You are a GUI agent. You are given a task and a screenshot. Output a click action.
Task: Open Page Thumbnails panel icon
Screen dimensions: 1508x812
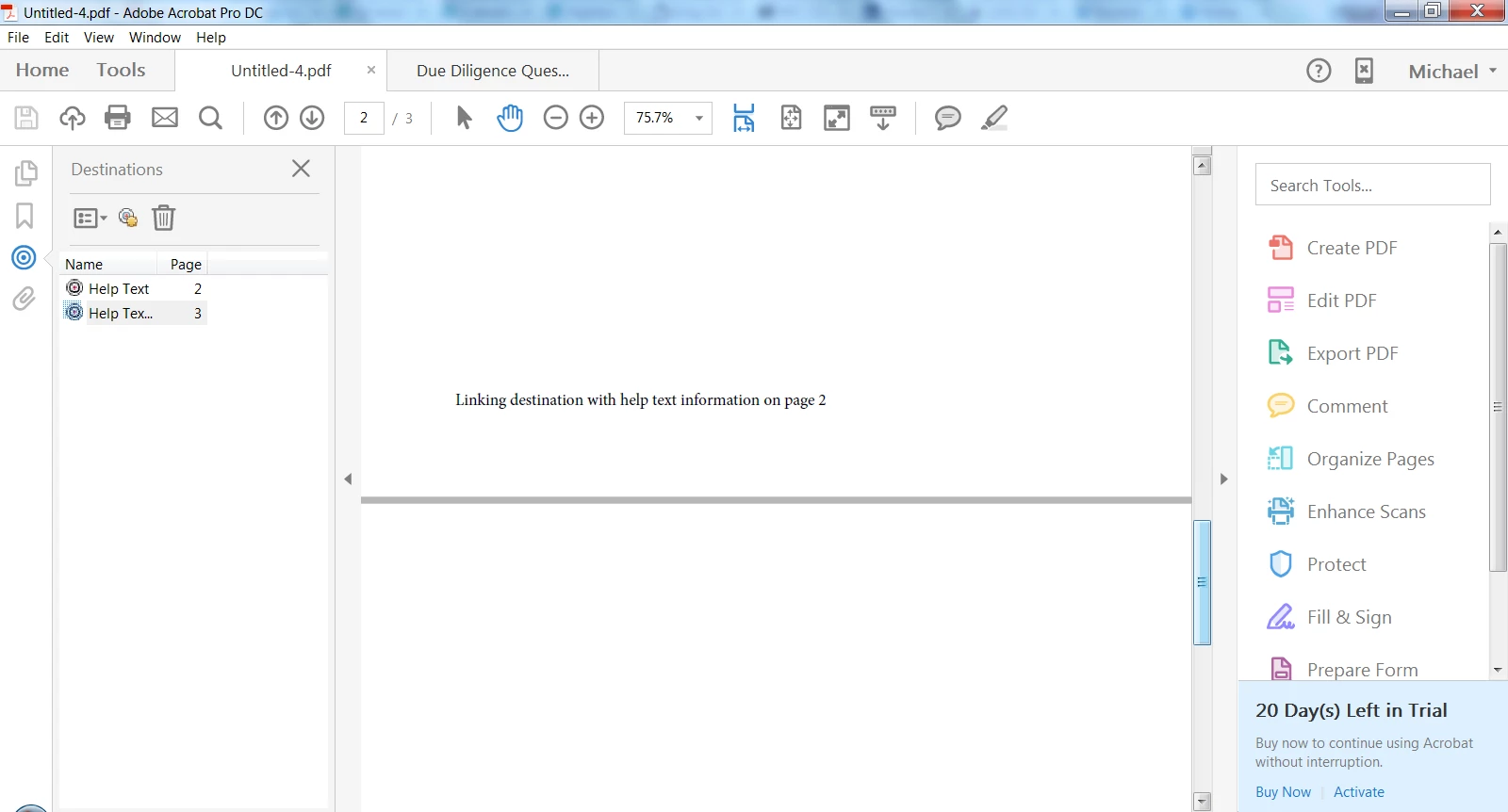25,173
